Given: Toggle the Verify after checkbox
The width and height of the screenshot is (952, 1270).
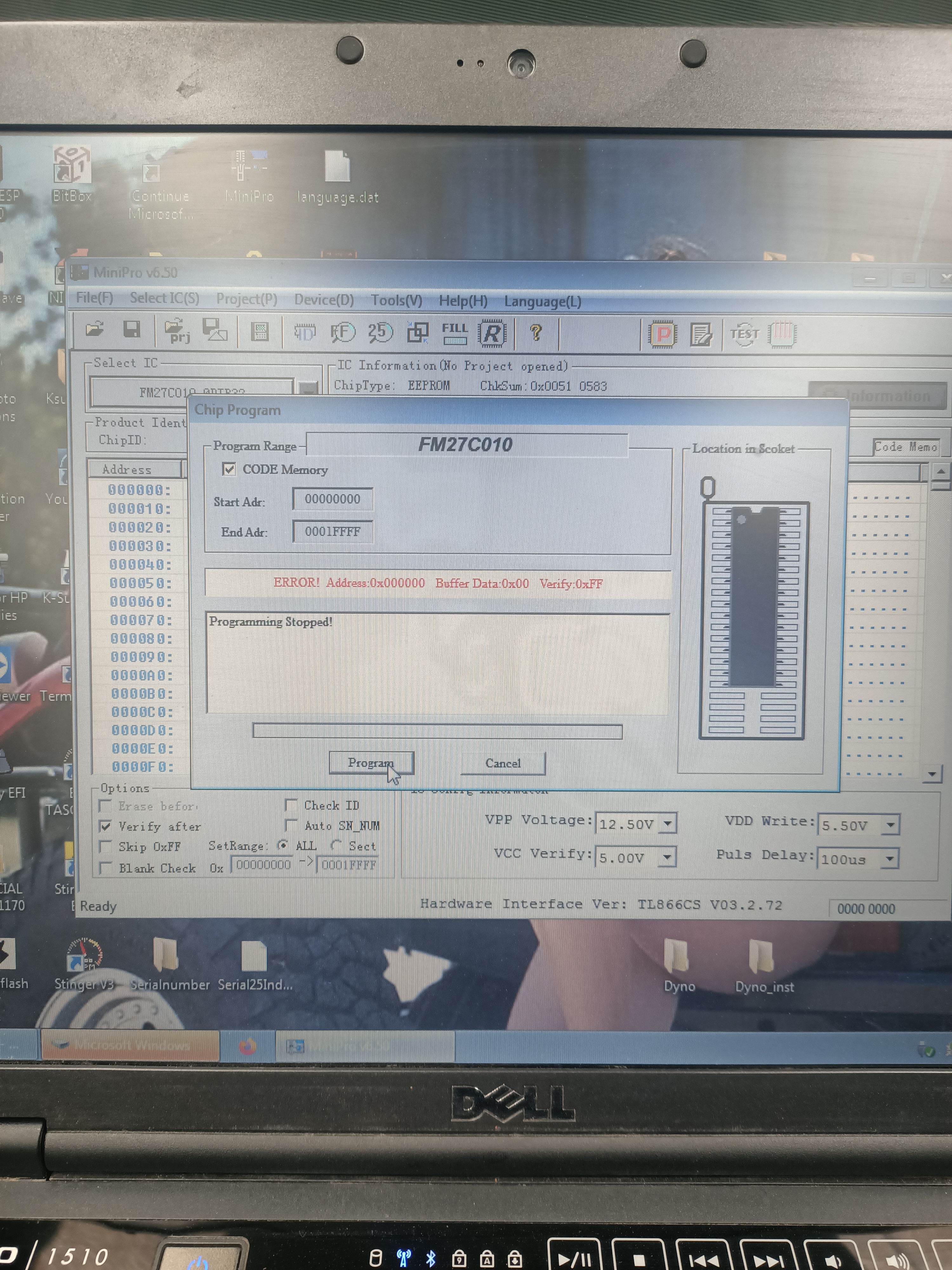Looking at the screenshot, I should tap(106, 826).
